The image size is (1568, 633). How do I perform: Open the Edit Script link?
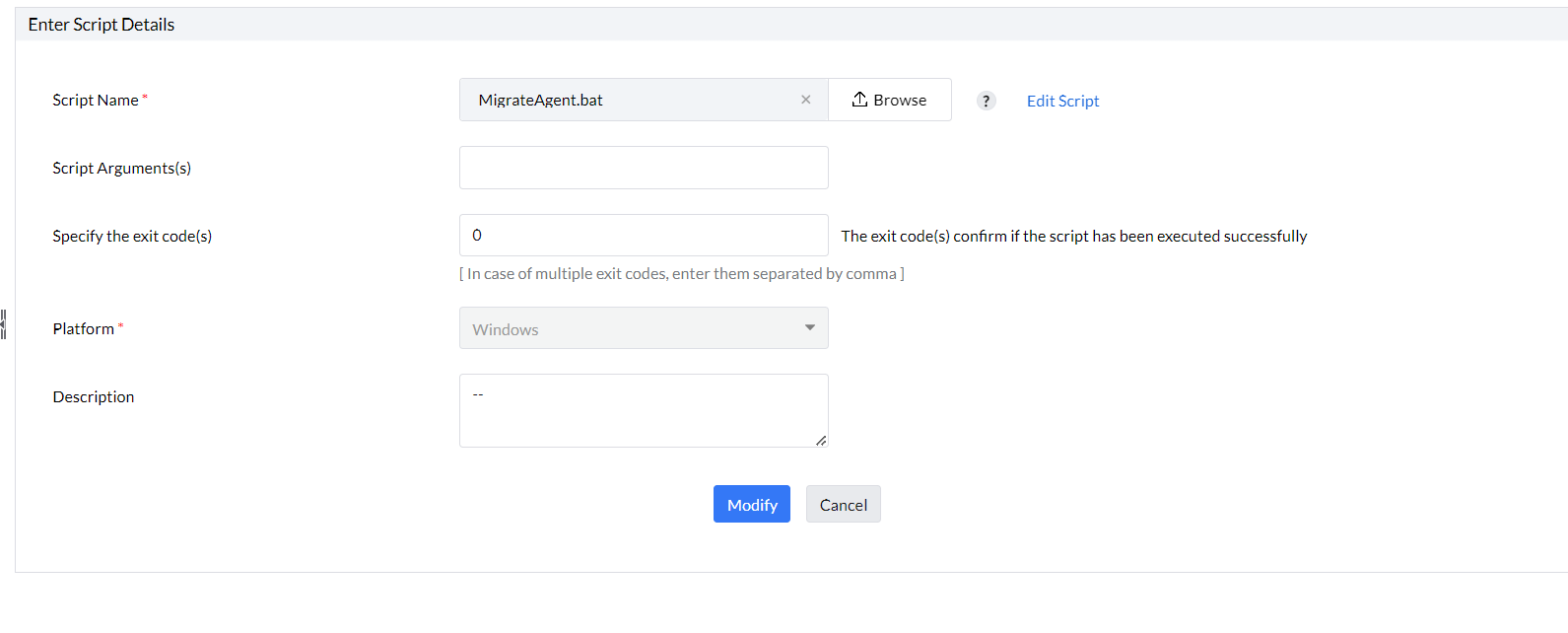pyautogui.click(x=1062, y=101)
